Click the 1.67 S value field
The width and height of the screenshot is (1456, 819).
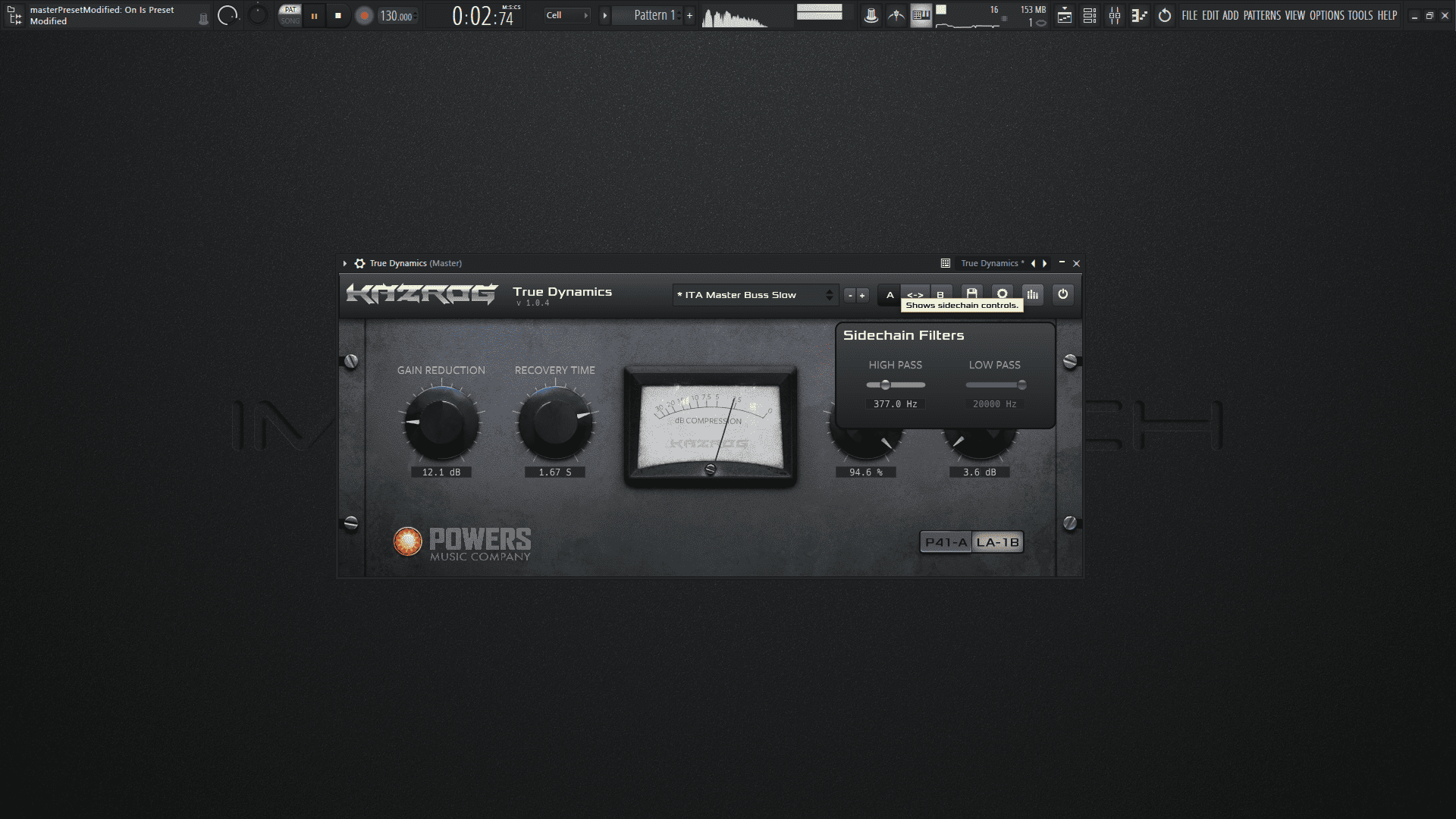tap(555, 472)
